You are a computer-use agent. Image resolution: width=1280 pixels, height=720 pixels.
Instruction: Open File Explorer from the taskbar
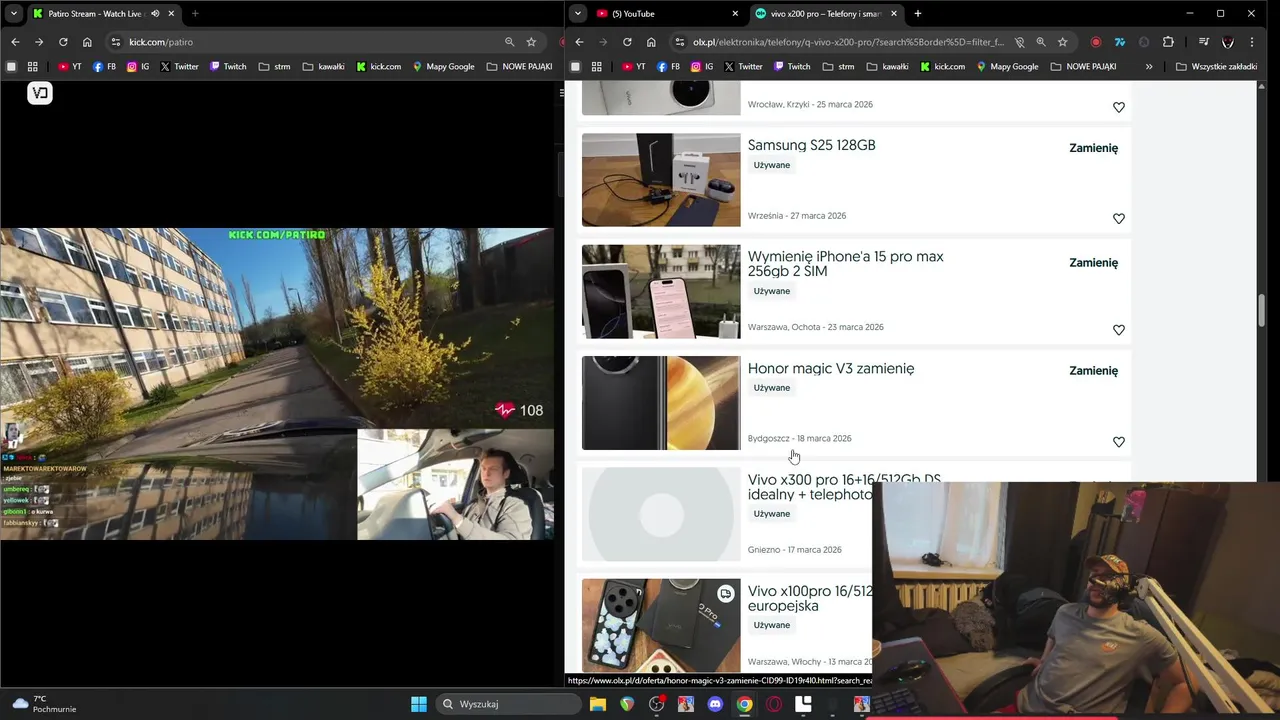(597, 704)
